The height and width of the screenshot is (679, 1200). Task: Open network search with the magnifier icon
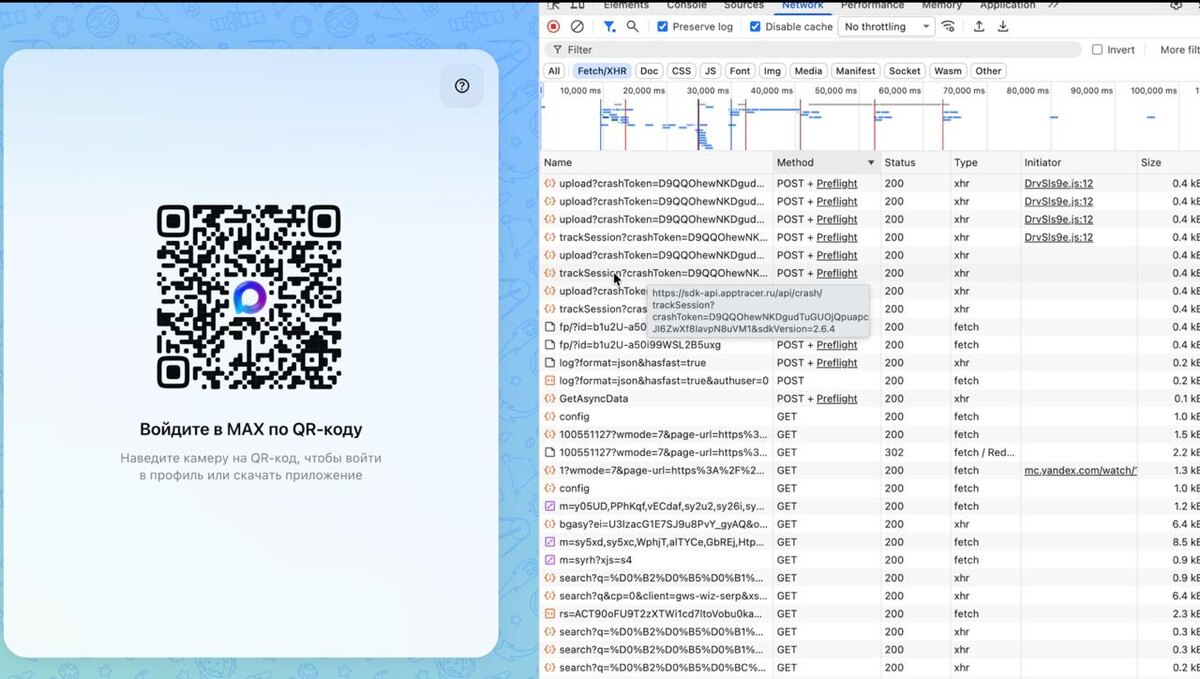point(632,27)
